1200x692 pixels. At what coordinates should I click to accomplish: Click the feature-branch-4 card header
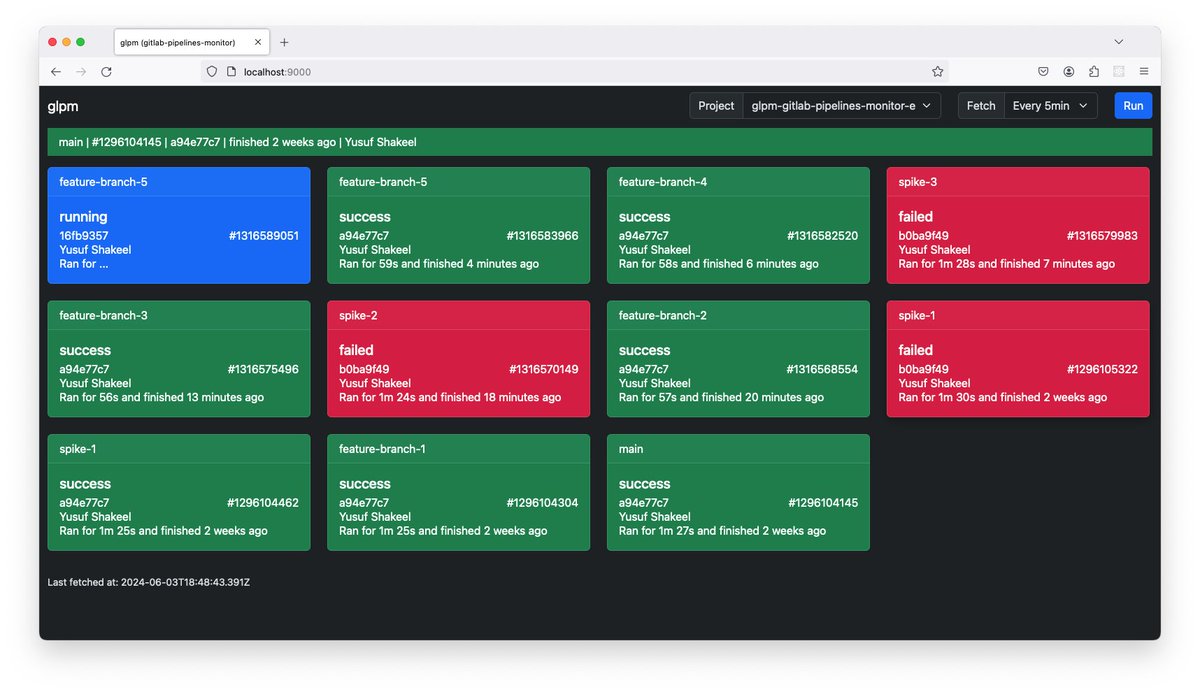pyautogui.click(x=738, y=182)
